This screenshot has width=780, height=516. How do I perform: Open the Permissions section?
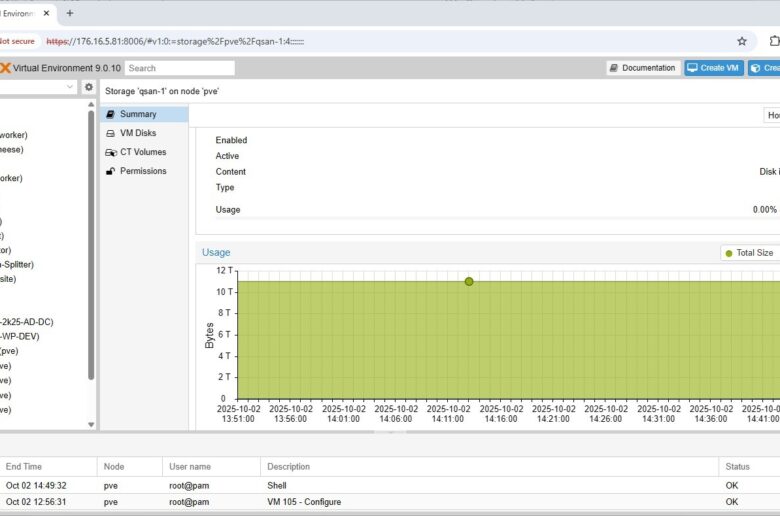point(143,171)
